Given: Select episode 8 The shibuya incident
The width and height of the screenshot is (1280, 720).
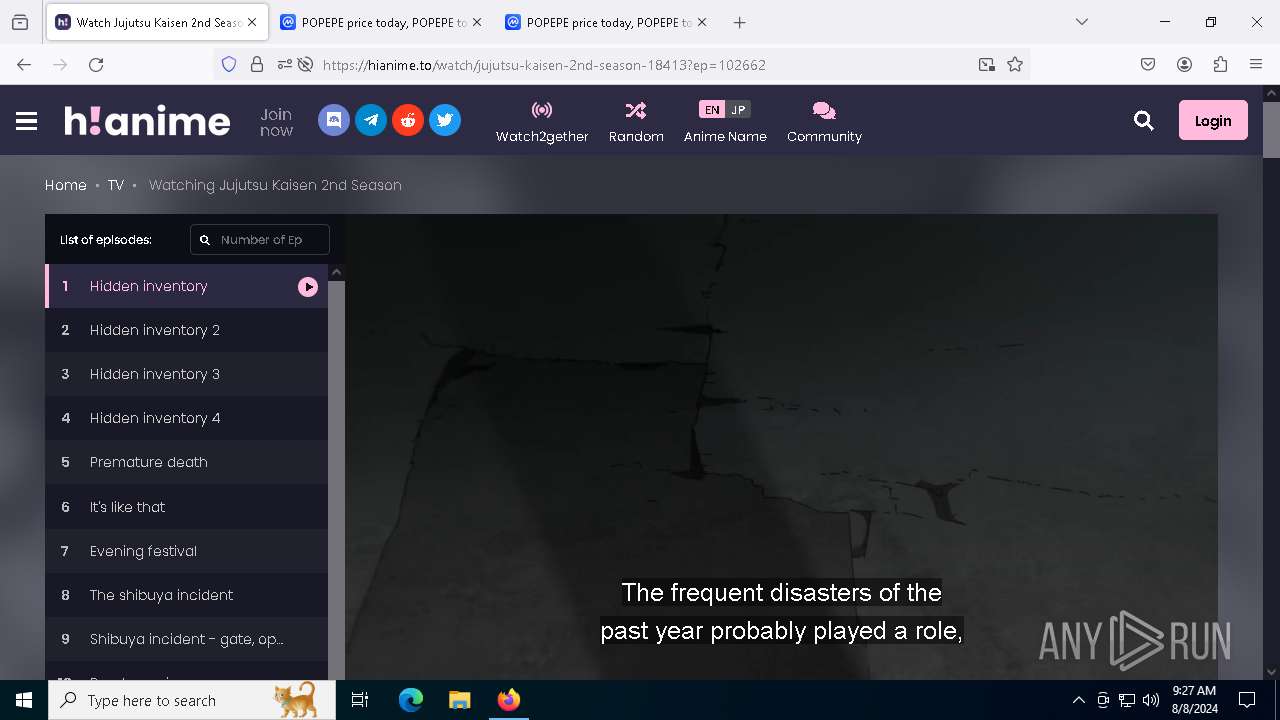Looking at the screenshot, I should click(x=187, y=595).
